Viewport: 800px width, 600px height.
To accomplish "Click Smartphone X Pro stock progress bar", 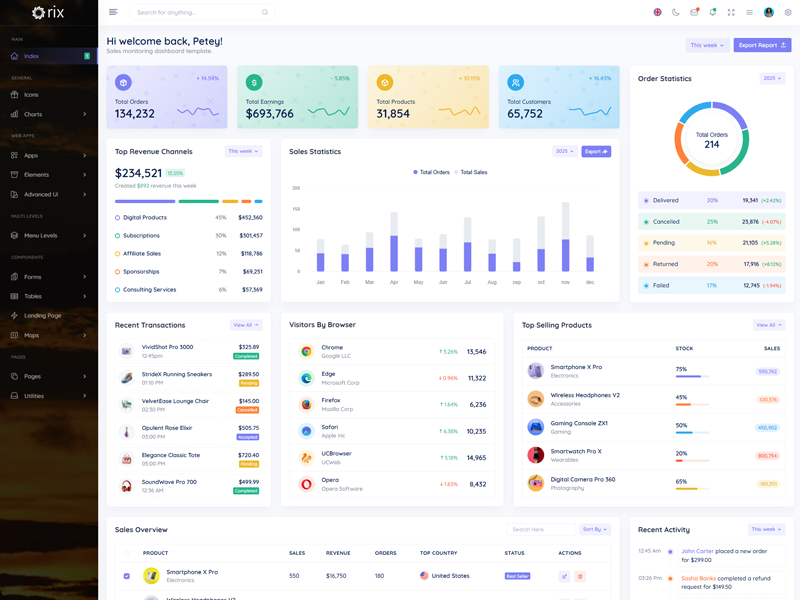I will click(692, 377).
